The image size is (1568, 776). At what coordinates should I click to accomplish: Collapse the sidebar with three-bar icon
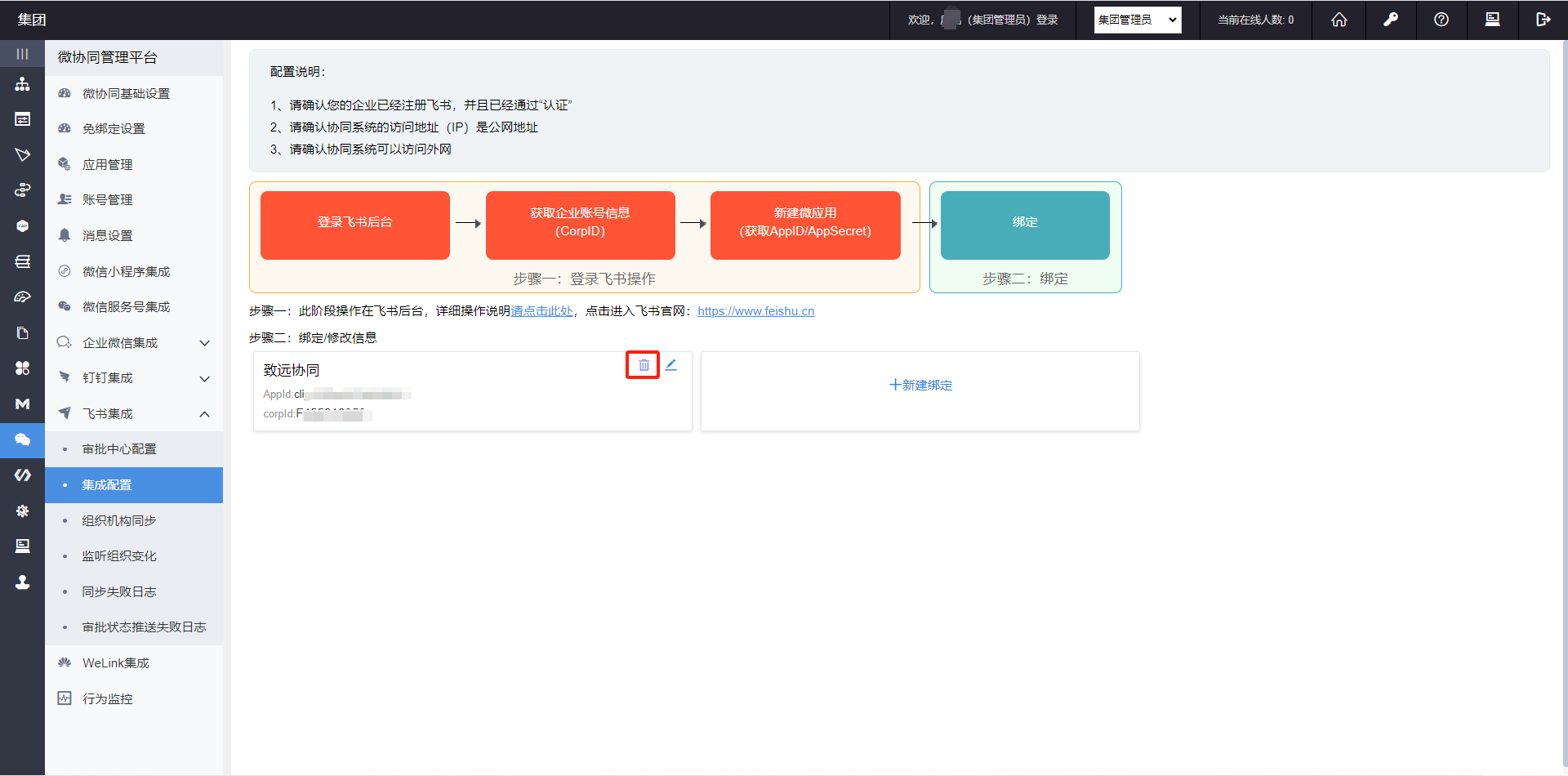[x=22, y=54]
